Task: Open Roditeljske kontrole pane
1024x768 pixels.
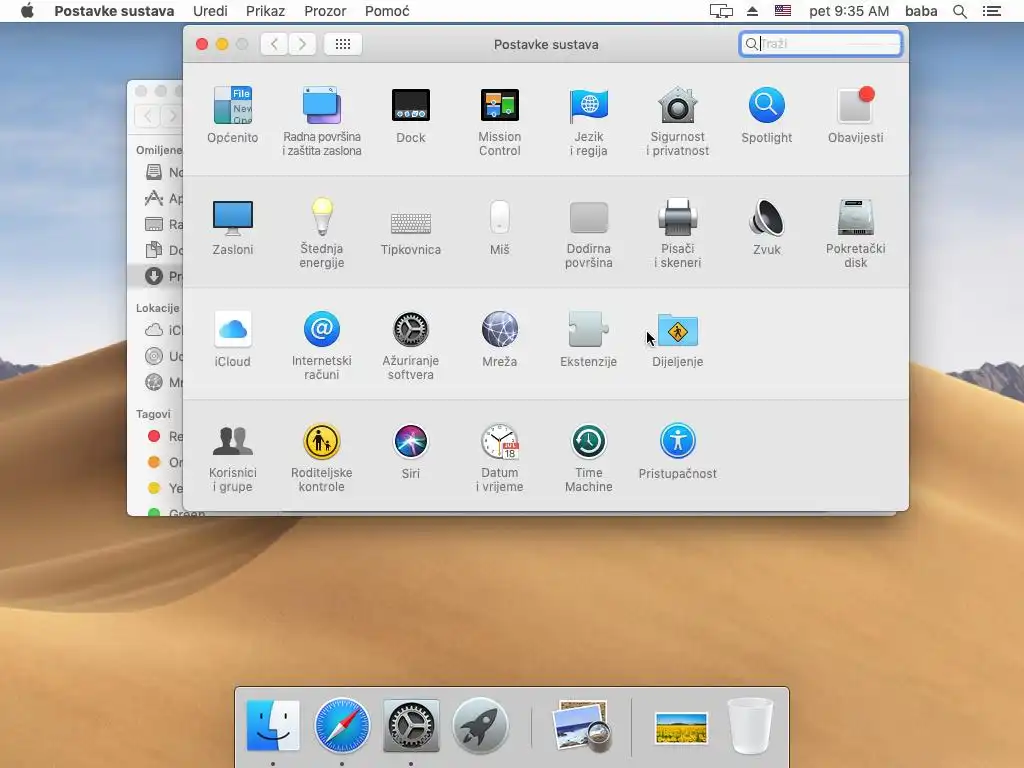Action: (322, 457)
